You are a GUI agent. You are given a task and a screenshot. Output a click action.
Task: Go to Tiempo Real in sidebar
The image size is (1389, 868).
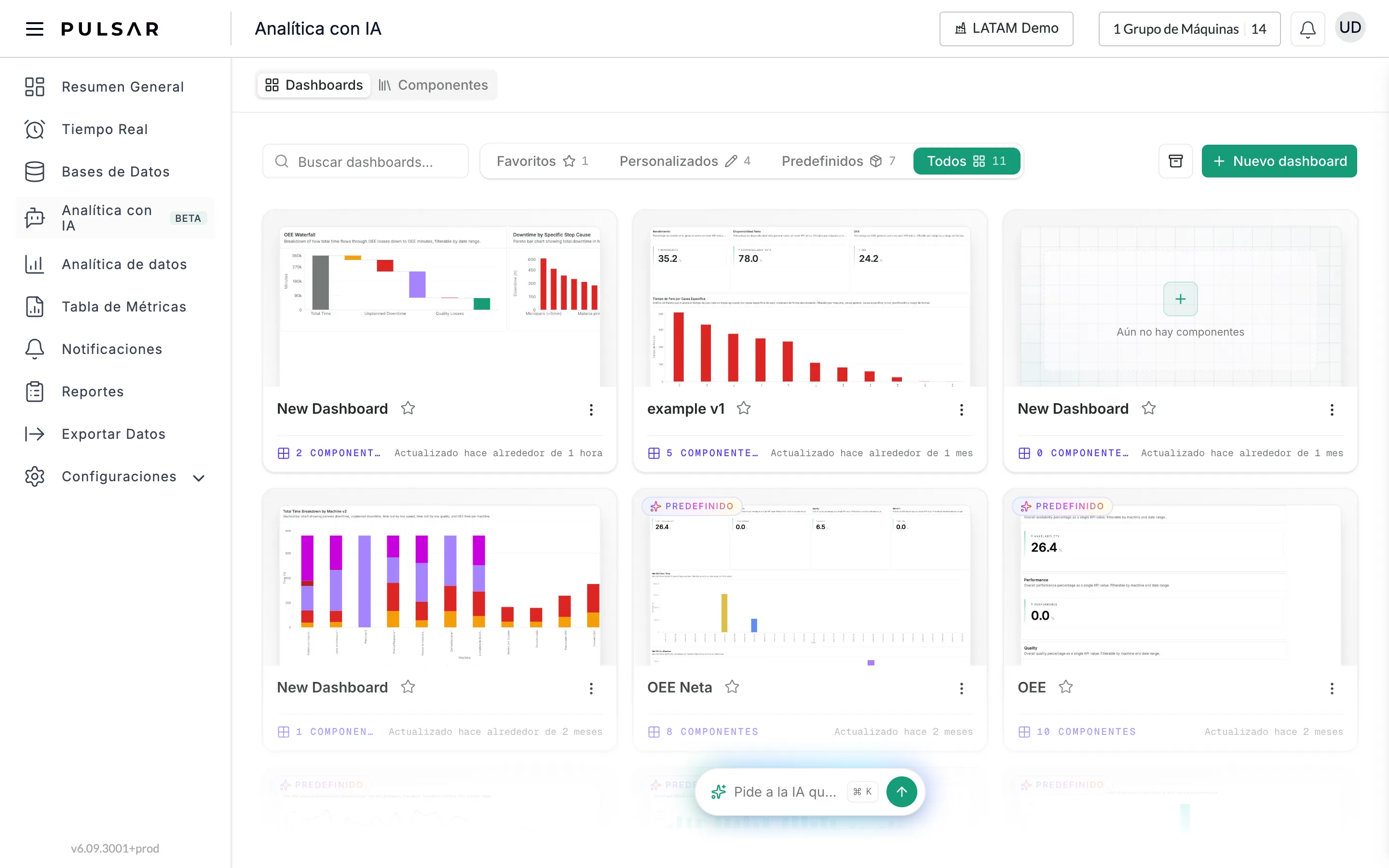point(116,129)
